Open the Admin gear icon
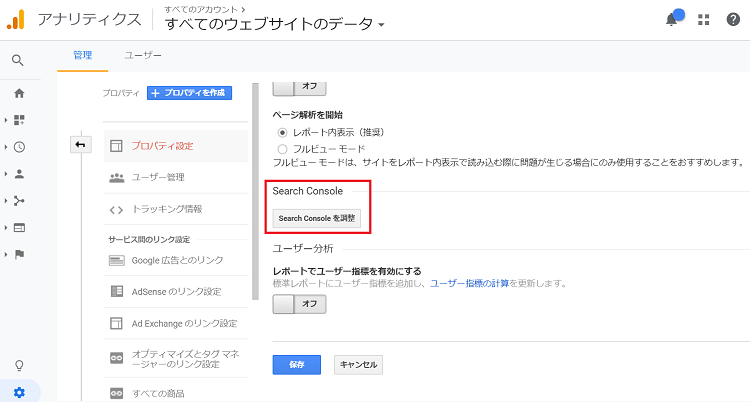Screen dimensions: 750x402 coord(19,393)
